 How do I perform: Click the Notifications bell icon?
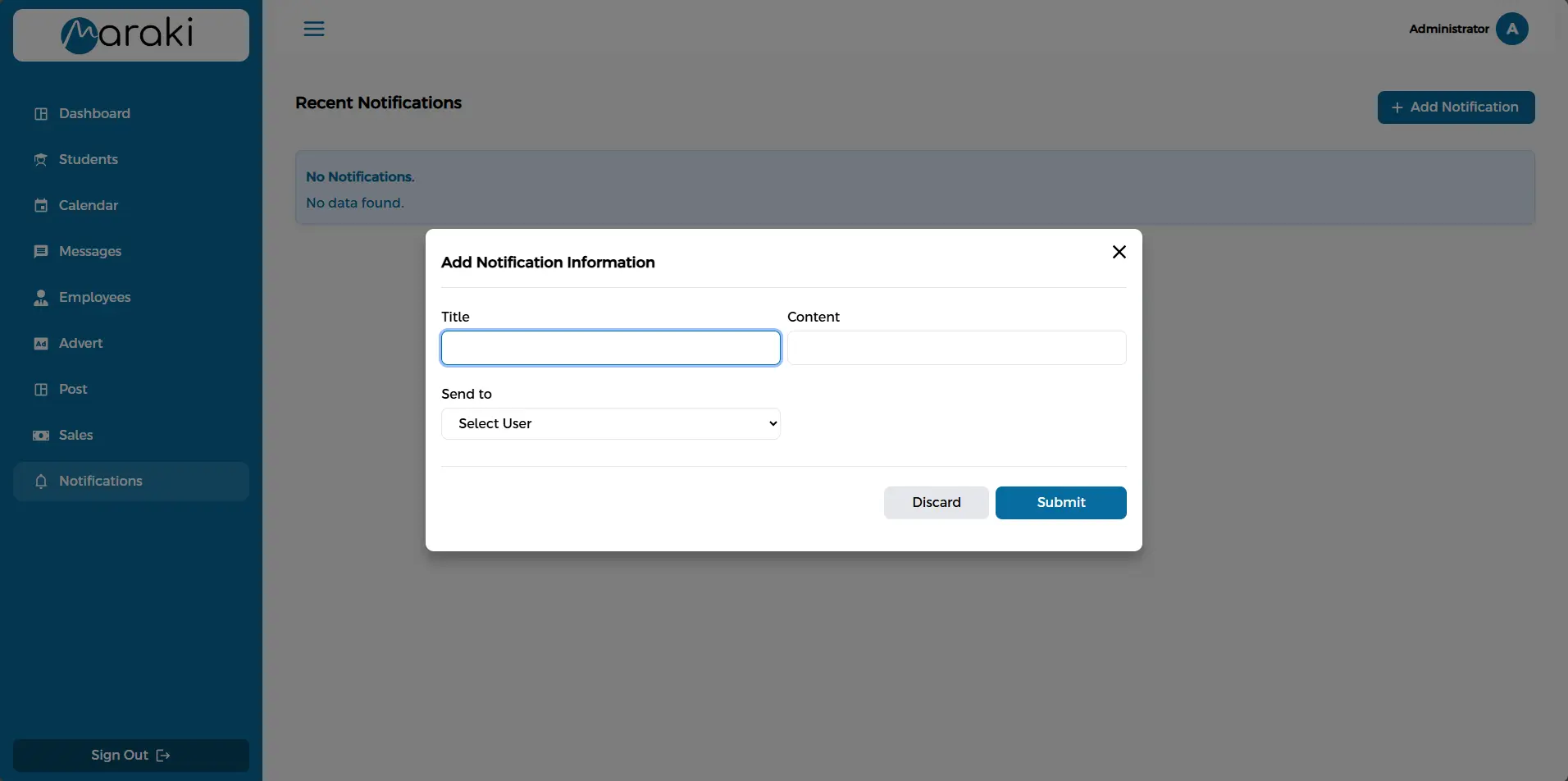point(41,482)
